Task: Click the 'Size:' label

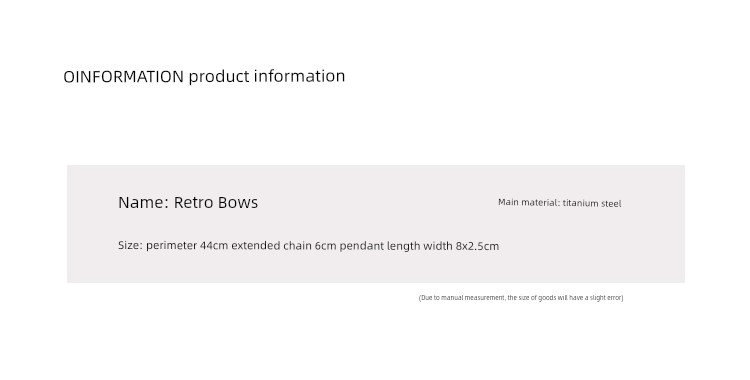Action: [x=131, y=246]
